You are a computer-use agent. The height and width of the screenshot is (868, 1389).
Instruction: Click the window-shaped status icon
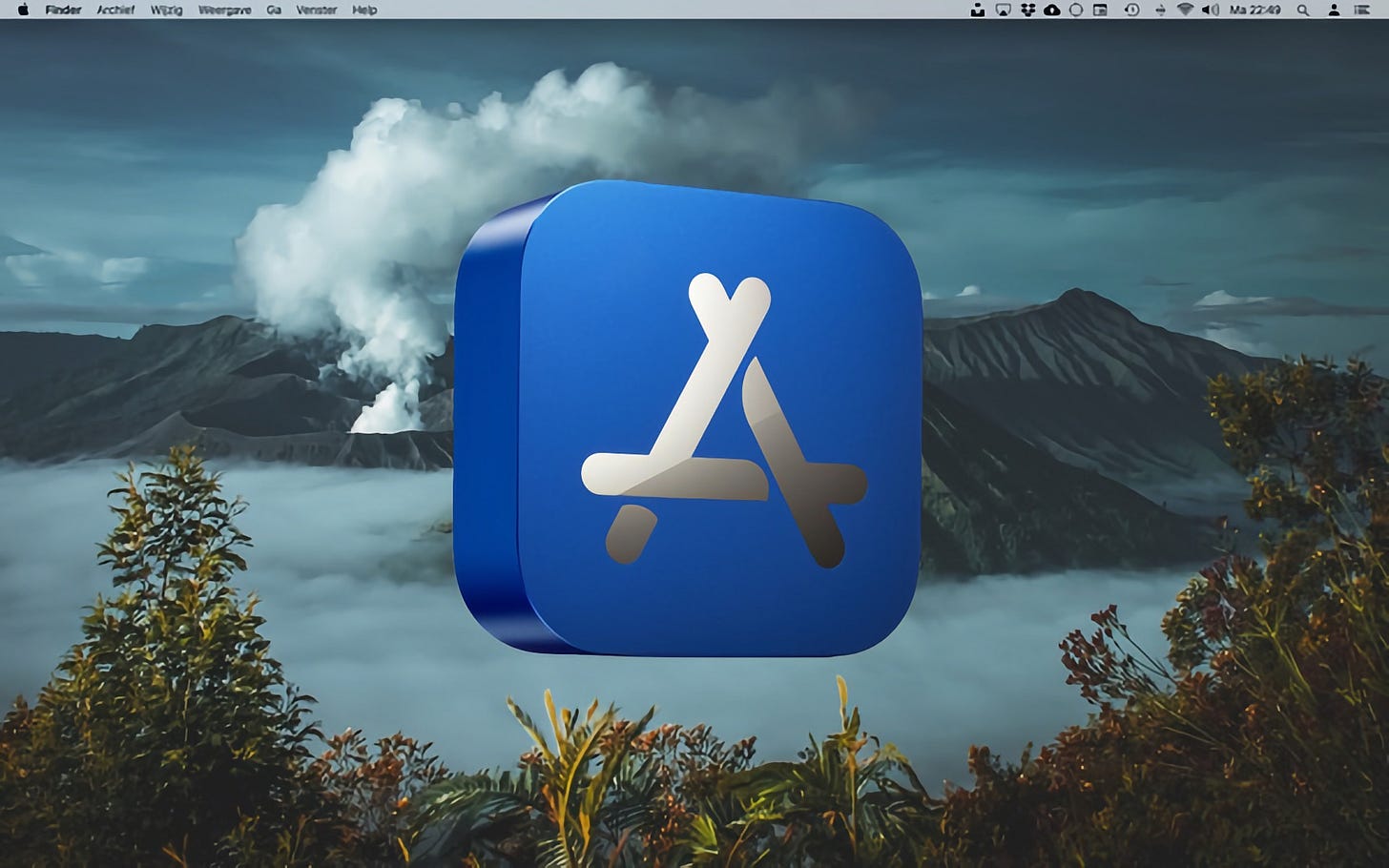[1100, 10]
